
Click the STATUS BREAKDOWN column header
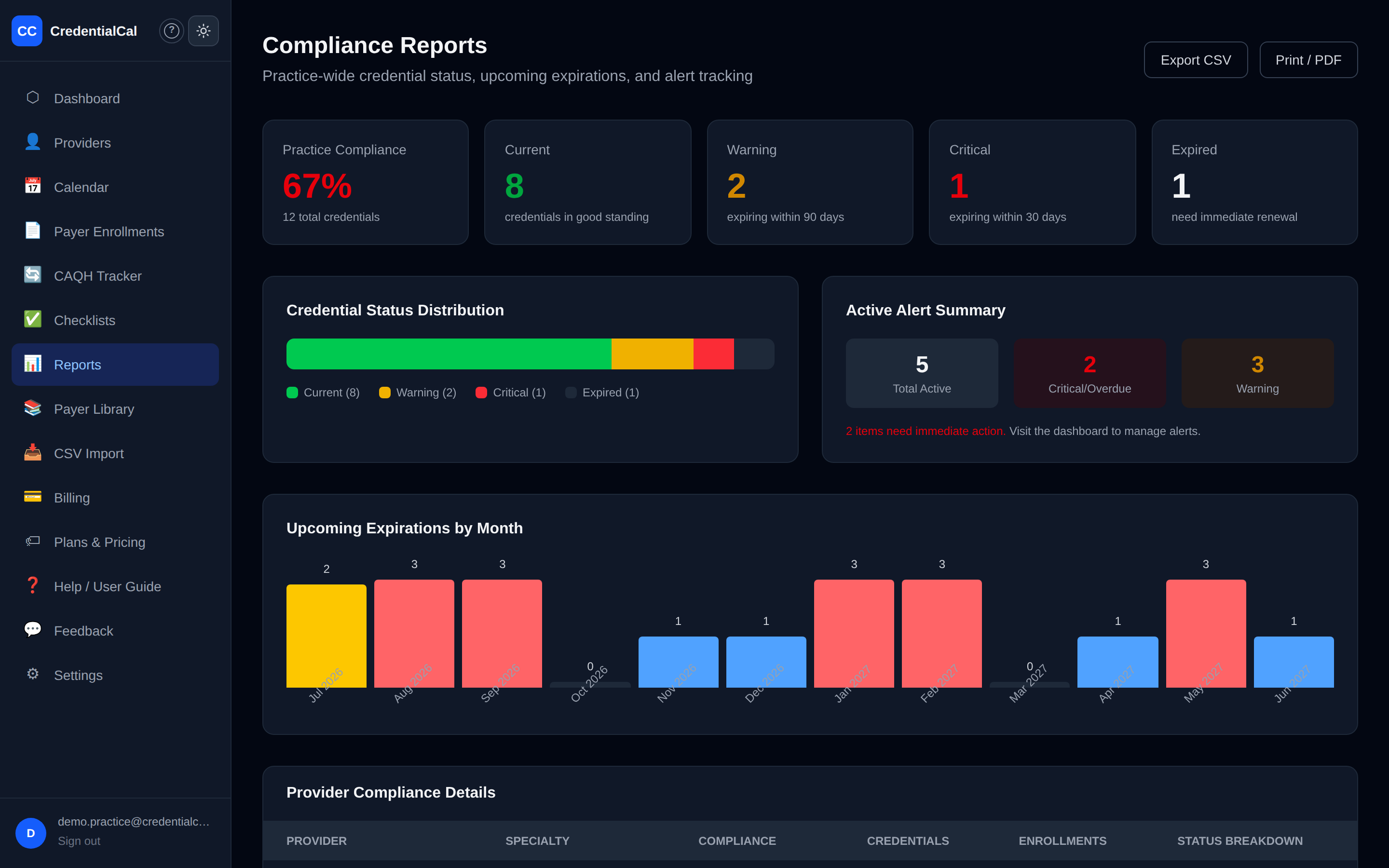point(1240,841)
